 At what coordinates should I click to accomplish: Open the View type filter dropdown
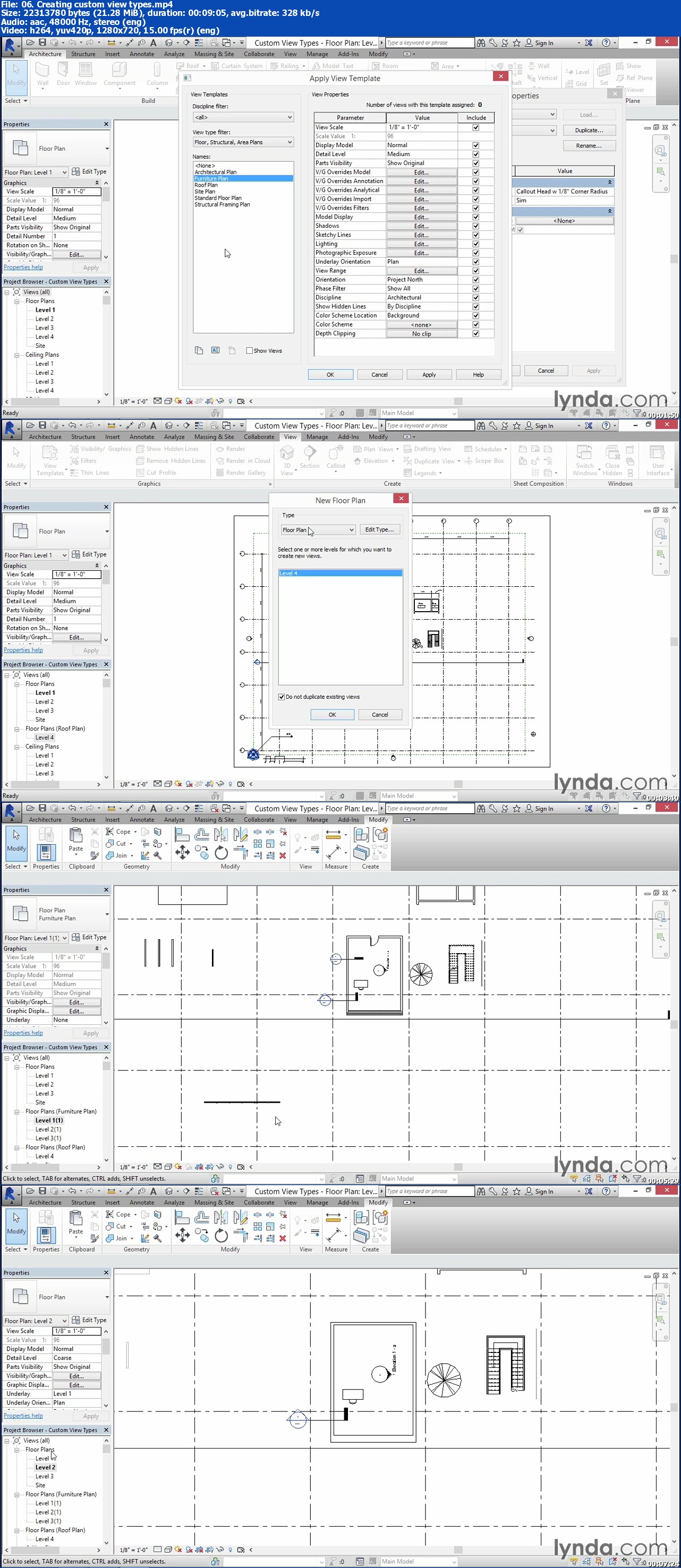tap(243, 142)
